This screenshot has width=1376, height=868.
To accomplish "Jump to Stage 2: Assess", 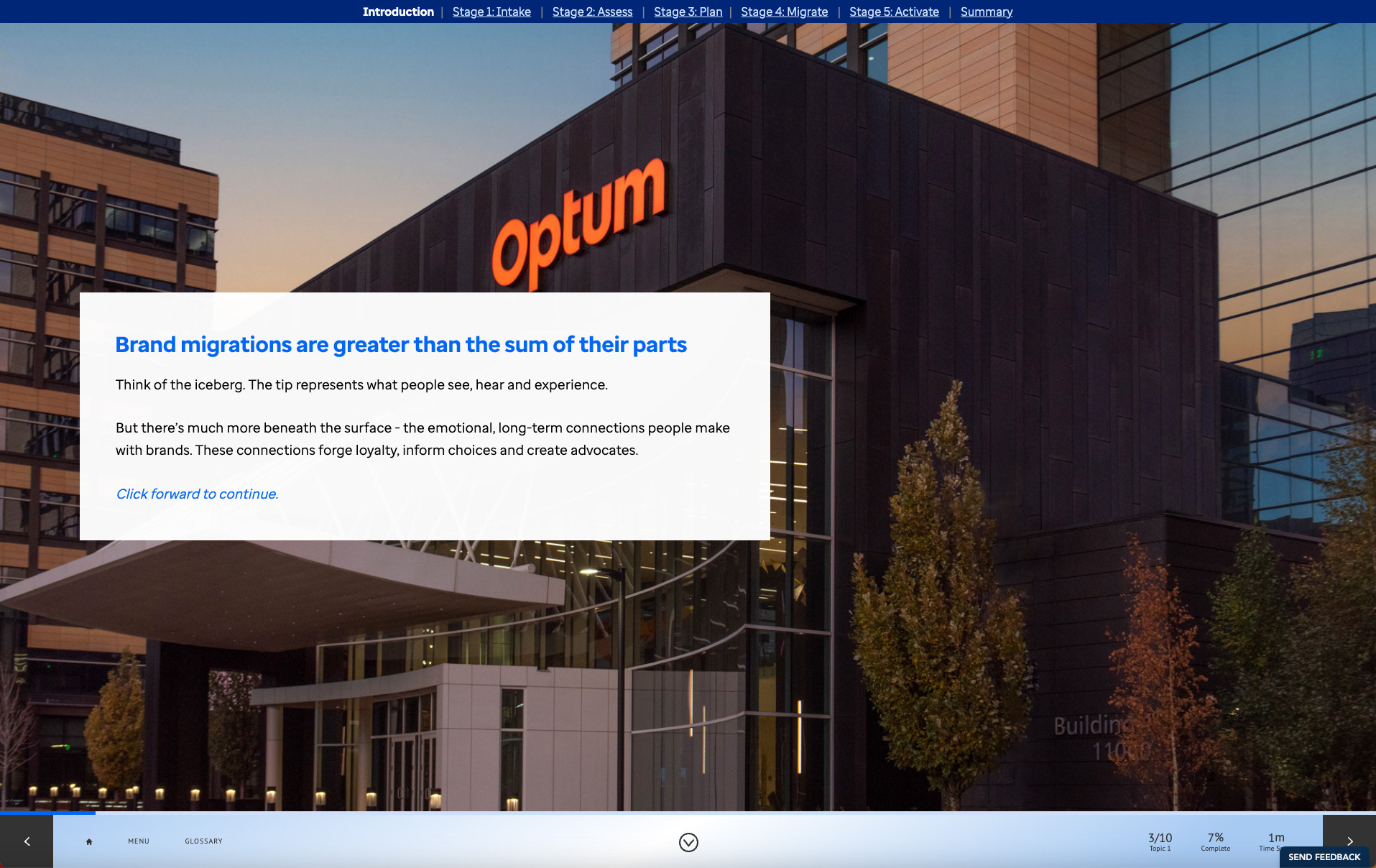I will tap(592, 11).
